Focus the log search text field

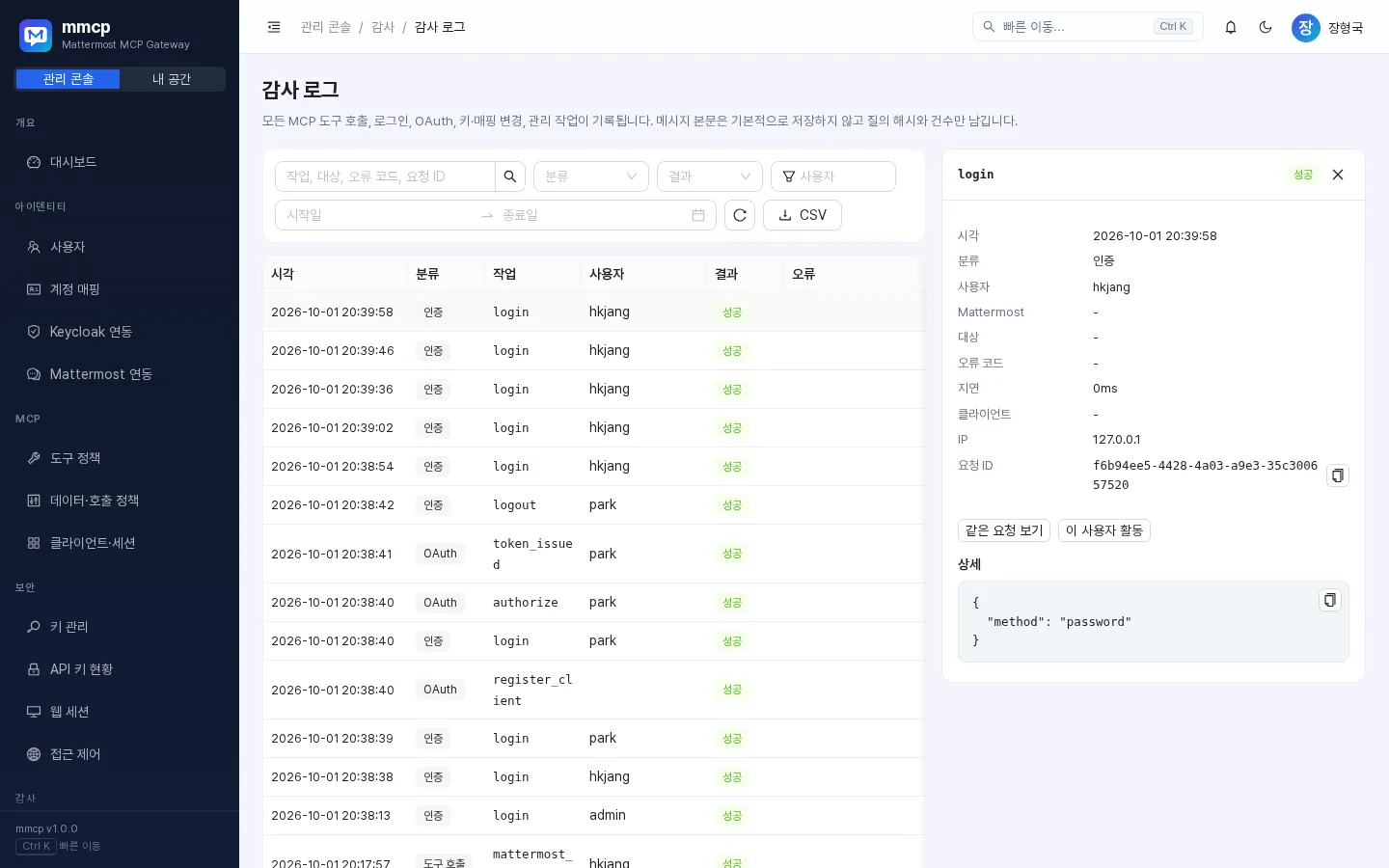click(386, 176)
